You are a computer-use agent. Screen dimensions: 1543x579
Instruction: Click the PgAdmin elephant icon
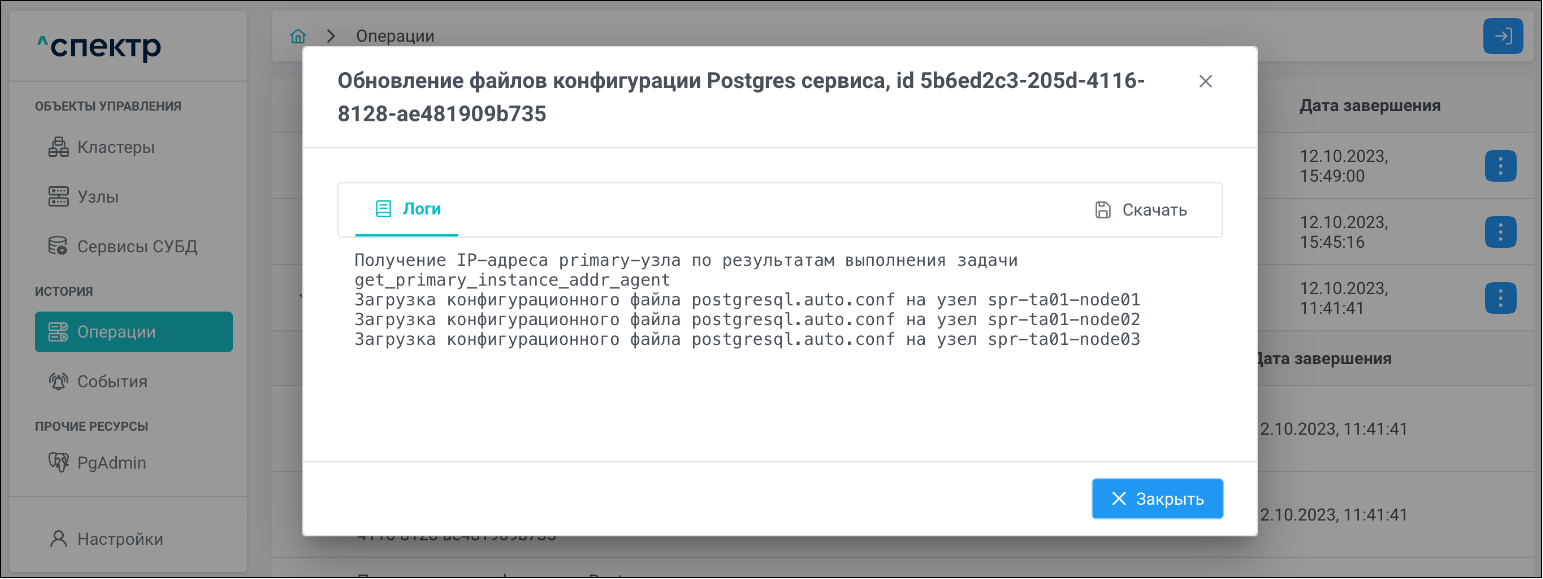[x=59, y=462]
